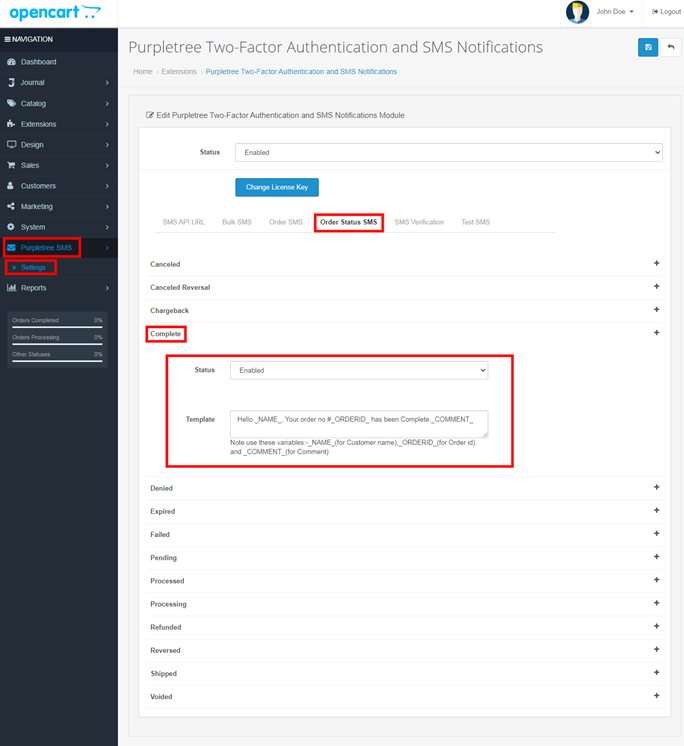Click the Marketing share icon

(x=11, y=206)
